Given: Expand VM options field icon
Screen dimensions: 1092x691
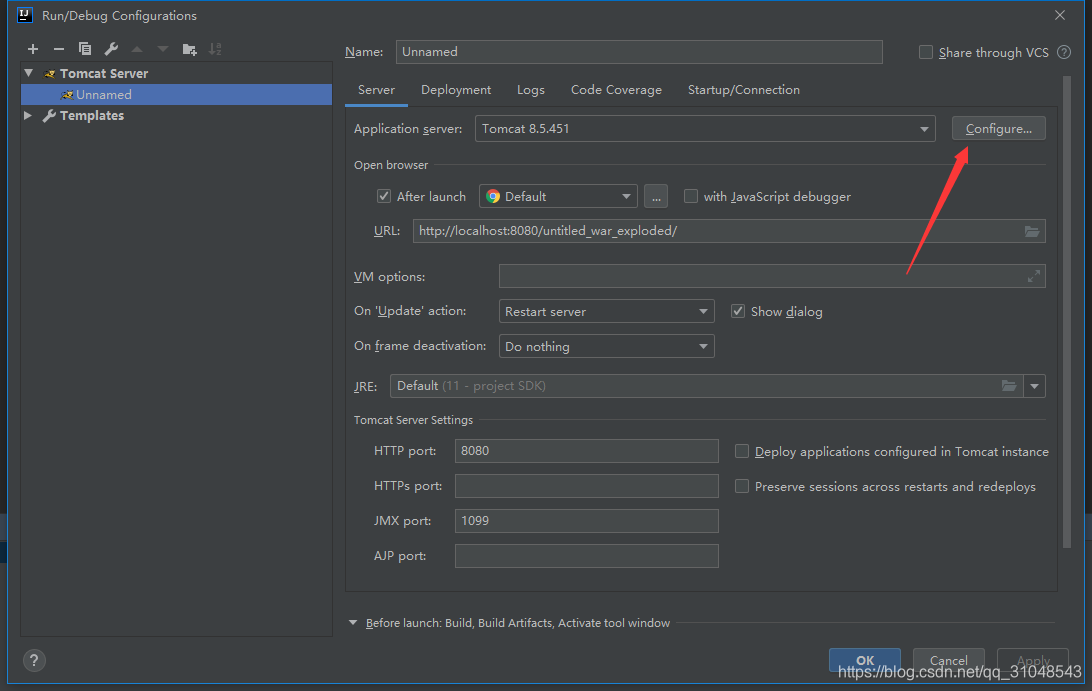Looking at the screenshot, I should tap(1034, 277).
